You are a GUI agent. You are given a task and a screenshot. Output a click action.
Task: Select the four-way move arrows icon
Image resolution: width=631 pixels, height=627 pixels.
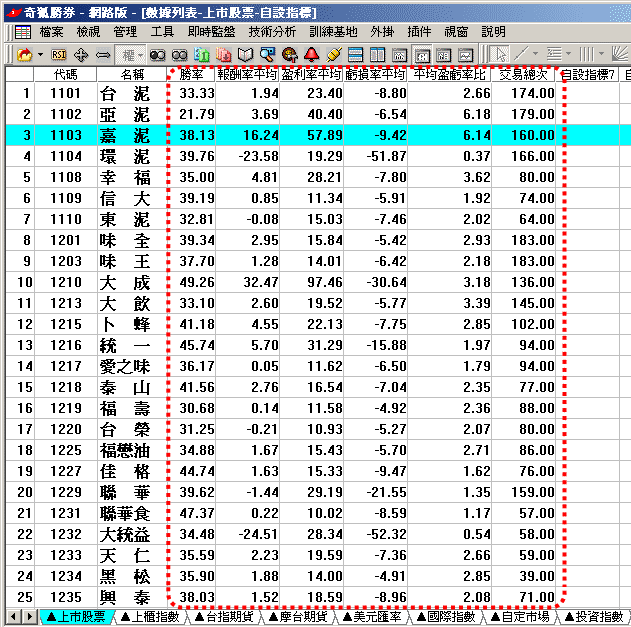pos(81,55)
